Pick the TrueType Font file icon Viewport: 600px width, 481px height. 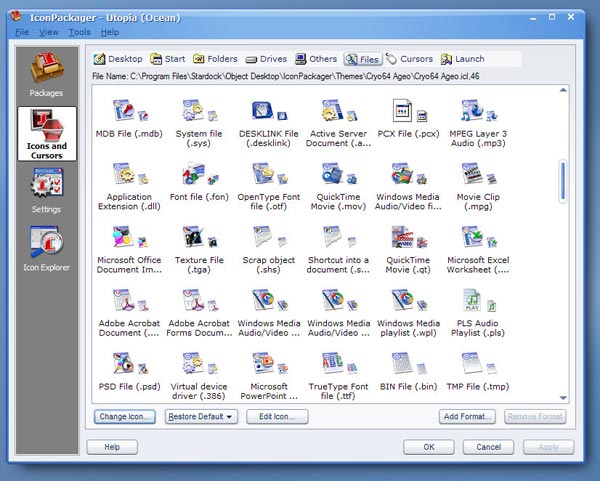(x=337, y=365)
